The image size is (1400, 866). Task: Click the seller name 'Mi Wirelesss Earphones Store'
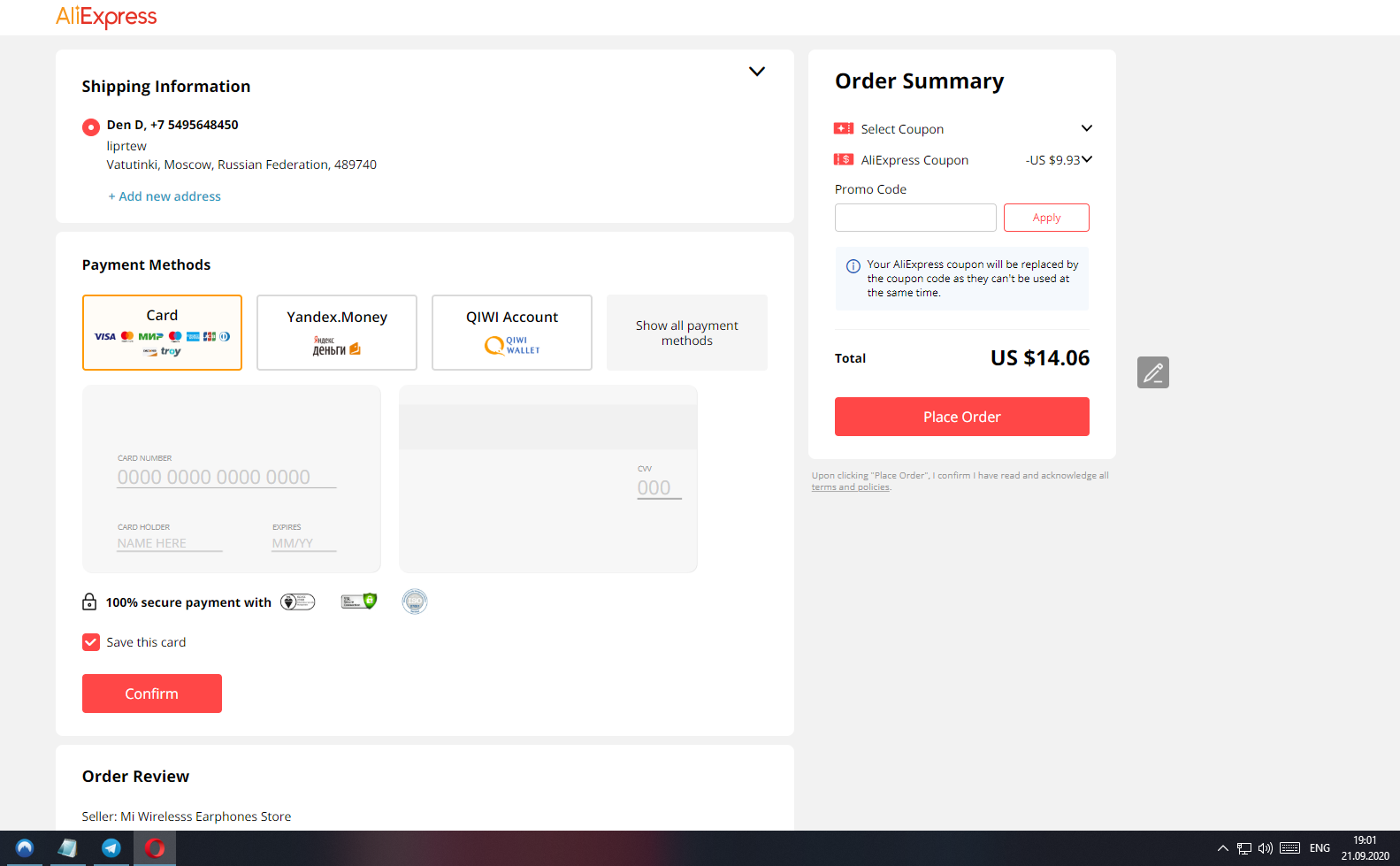coord(206,816)
